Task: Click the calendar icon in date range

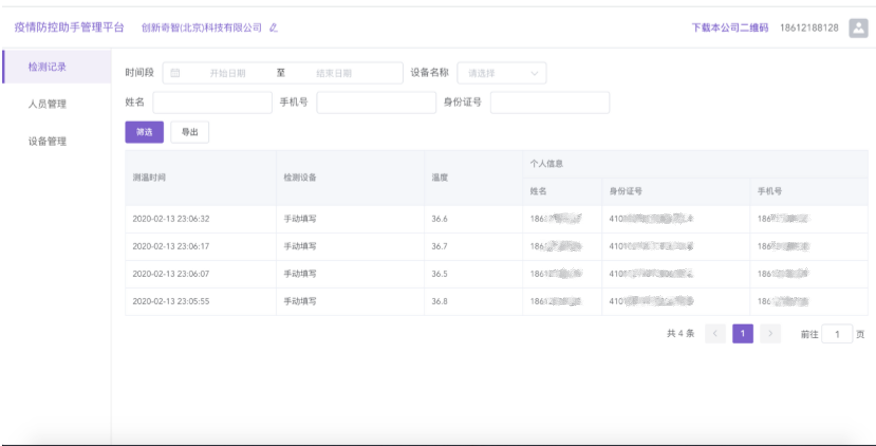Action: [x=175, y=73]
